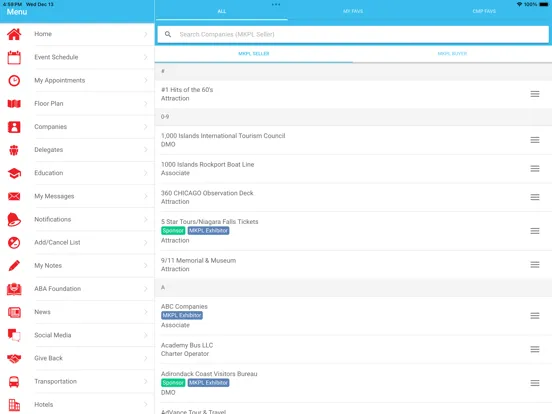Click Sponsor badge on 5 Star Tours

[173, 231]
